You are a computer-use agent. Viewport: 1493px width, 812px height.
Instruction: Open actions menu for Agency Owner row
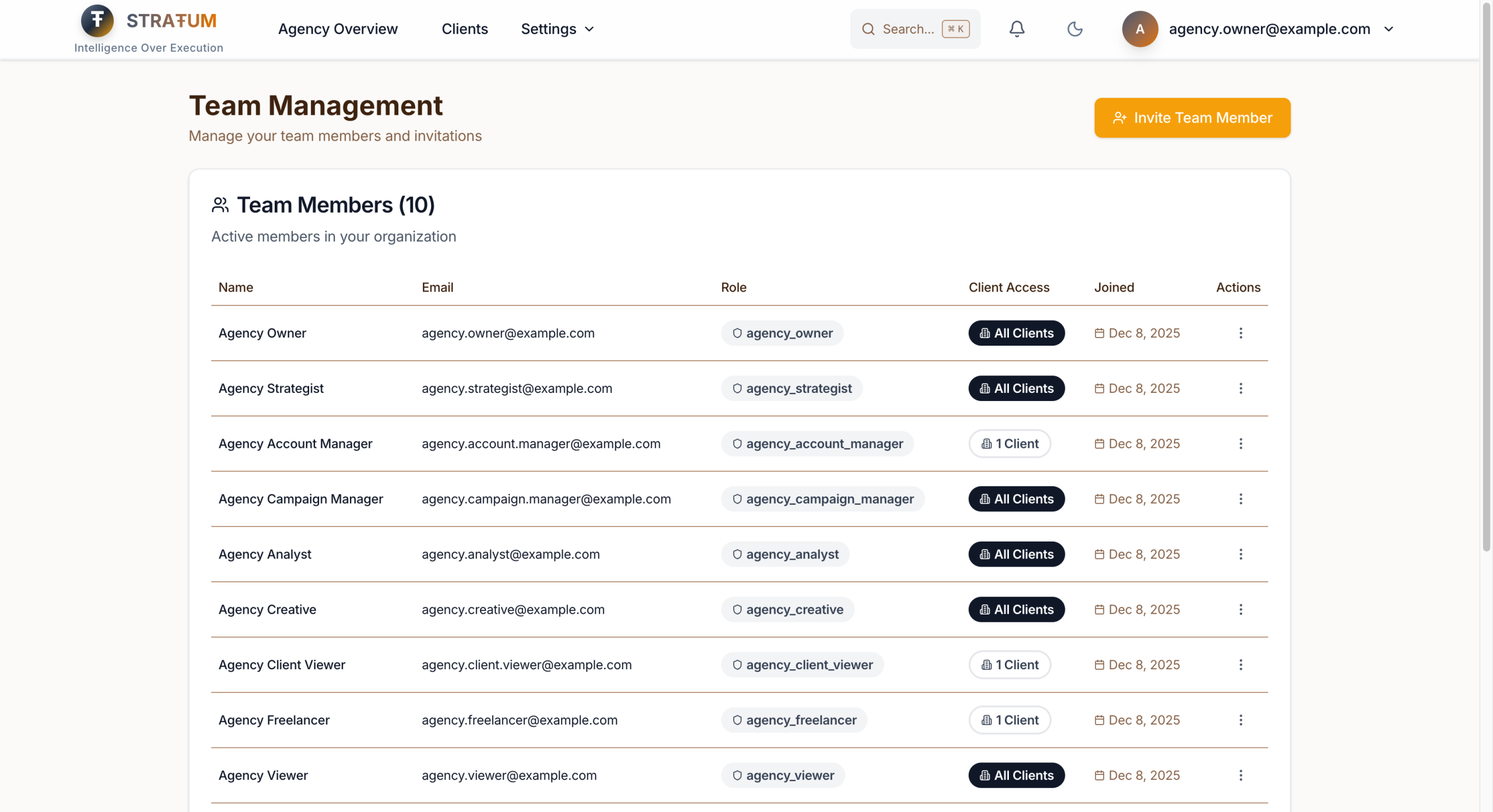1240,333
